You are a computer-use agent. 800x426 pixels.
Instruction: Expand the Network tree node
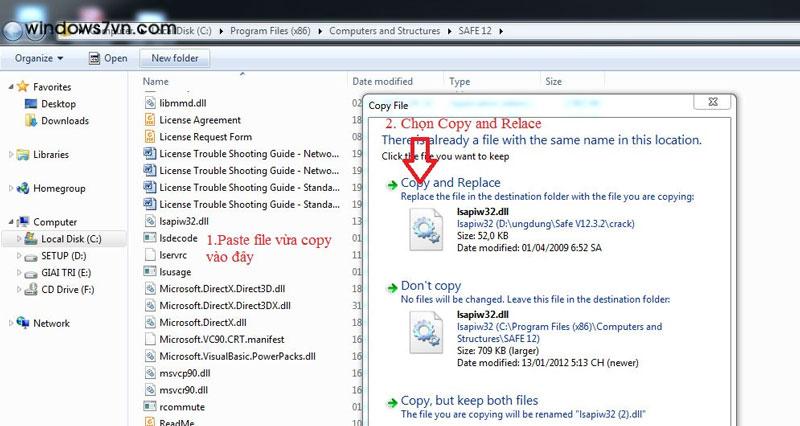point(11,322)
